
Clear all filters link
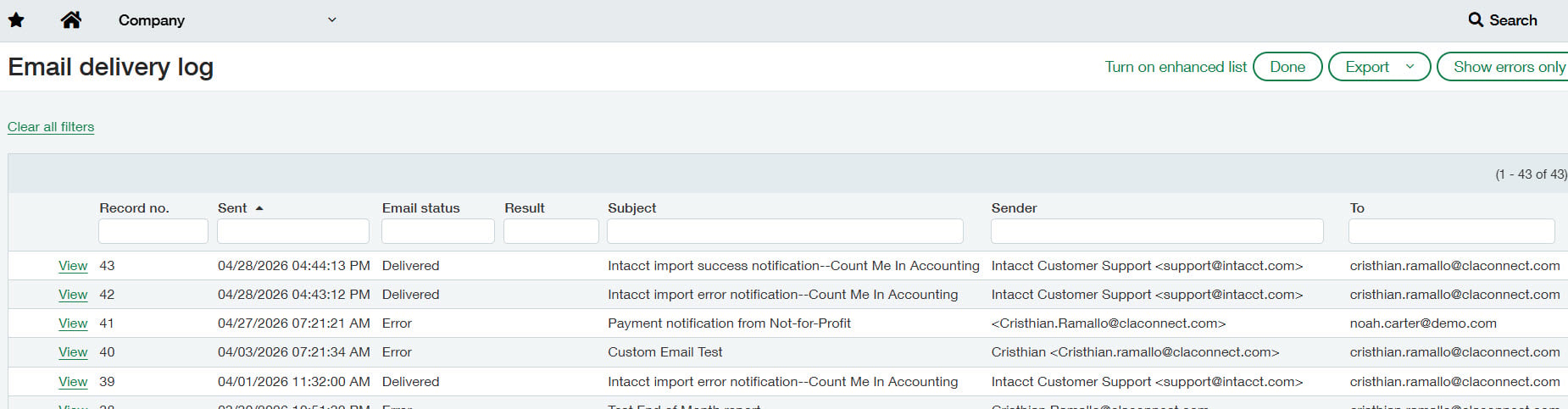point(51,127)
